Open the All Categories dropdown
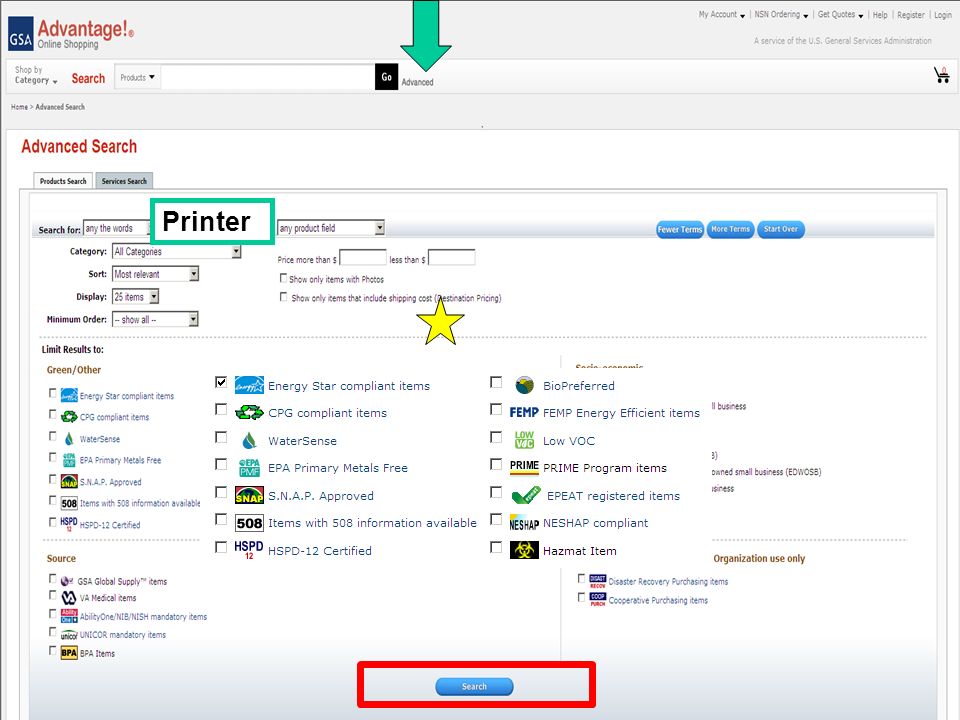The height and width of the screenshot is (720, 960). 177,252
